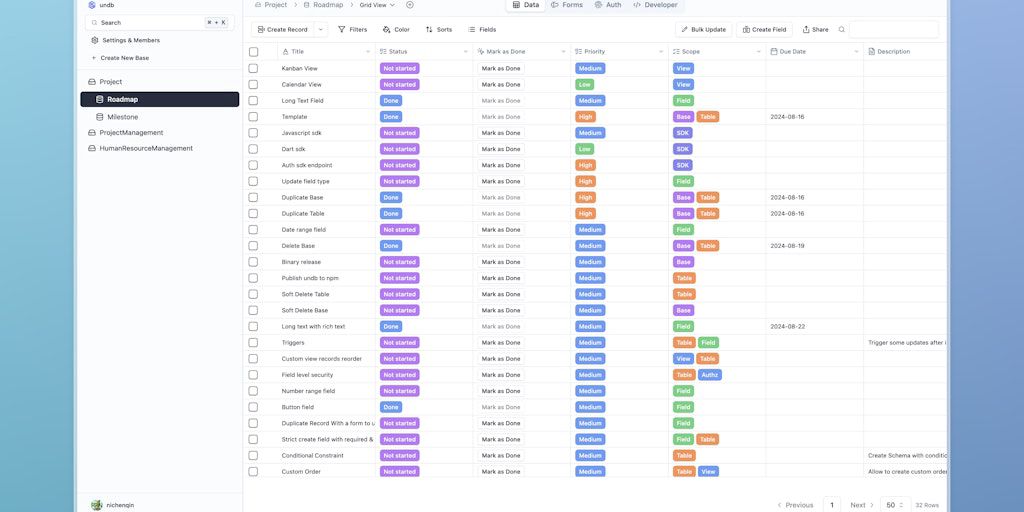Switch to the Forms tab
This screenshot has width=1024, height=512.
pyautogui.click(x=566, y=5)
